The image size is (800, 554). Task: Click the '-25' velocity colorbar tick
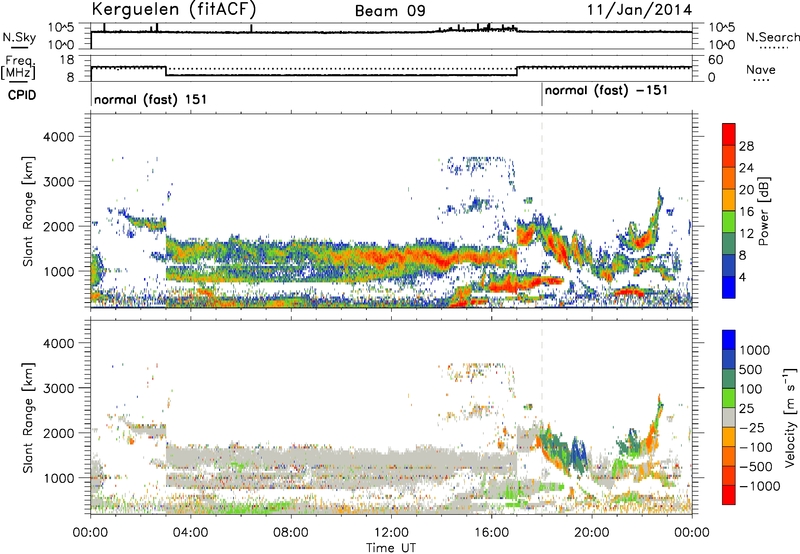point(752,427)
